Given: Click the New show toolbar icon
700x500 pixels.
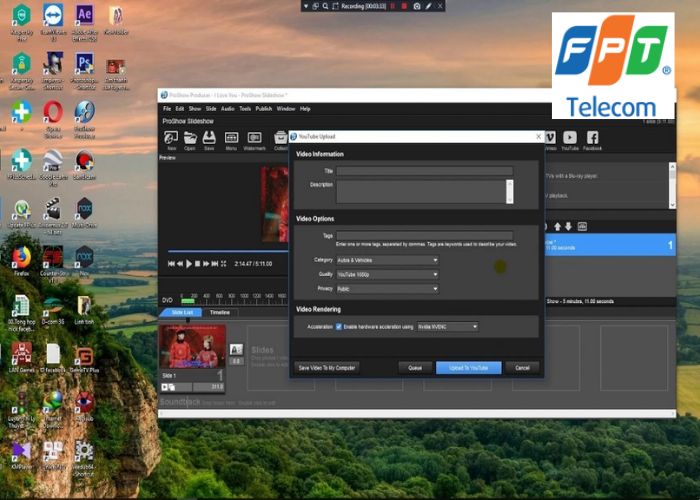Looking at the screenshot, I should pyautogui.click(x=171, y=138).
